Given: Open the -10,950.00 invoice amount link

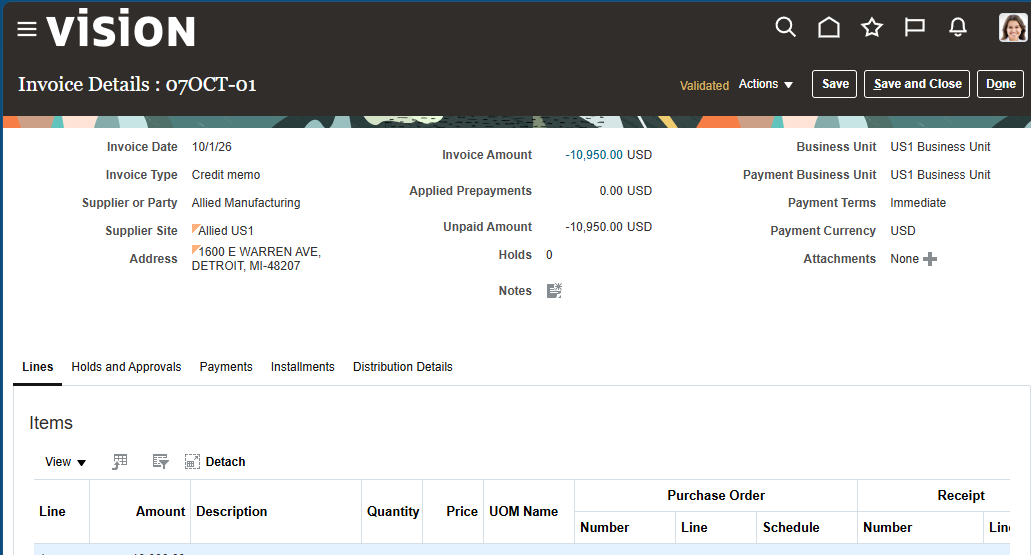Looking at the screenshot, I should click(594, 155).
